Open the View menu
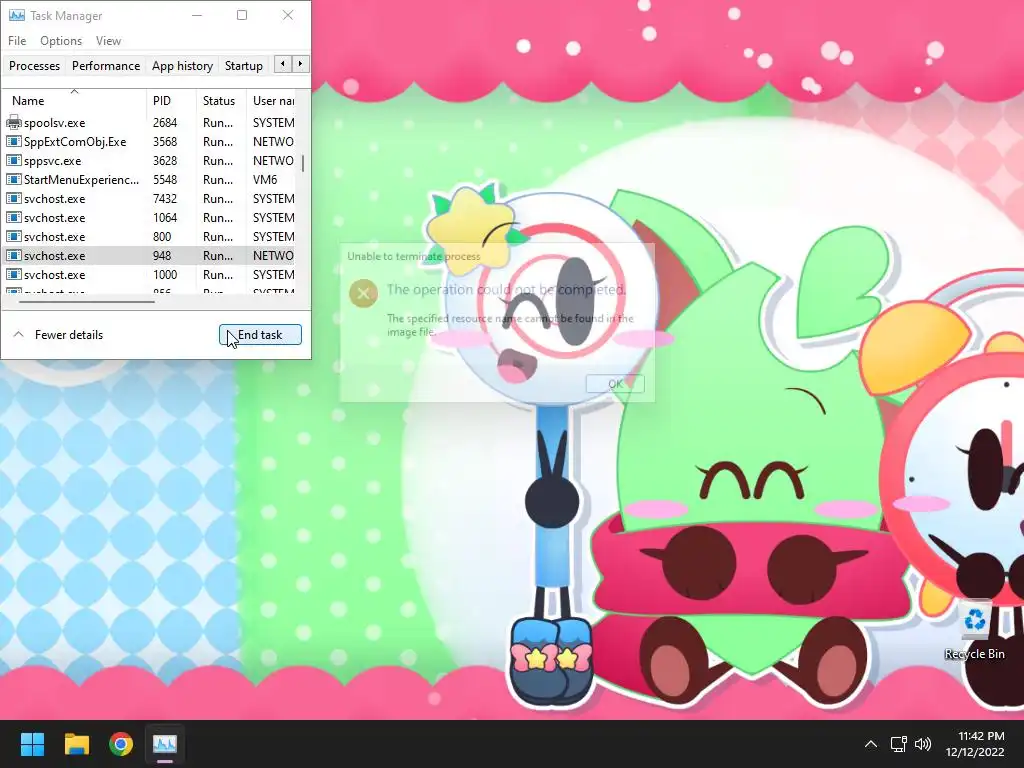The width and height of the screenshot is (1024, 768). click(108, 40)
